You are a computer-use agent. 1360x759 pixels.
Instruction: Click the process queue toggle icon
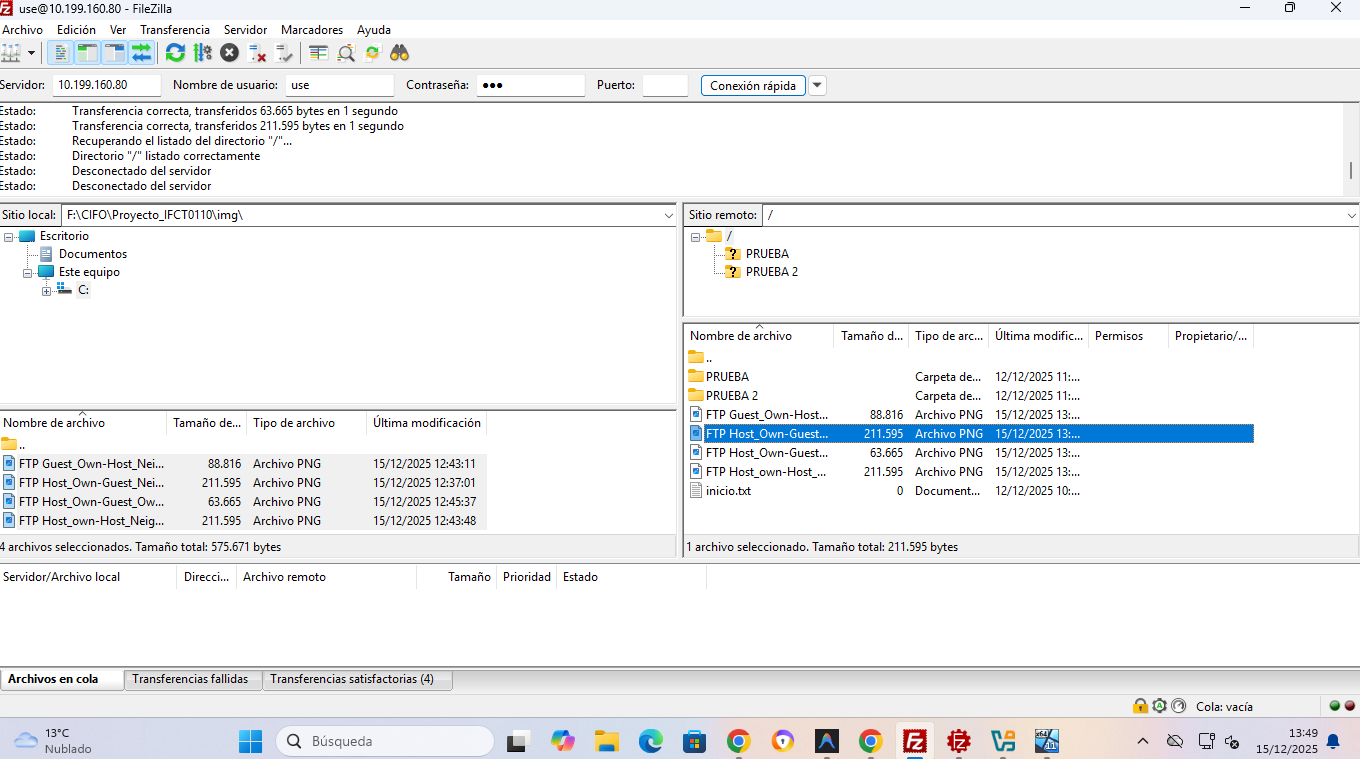click(x=202, y=53)
